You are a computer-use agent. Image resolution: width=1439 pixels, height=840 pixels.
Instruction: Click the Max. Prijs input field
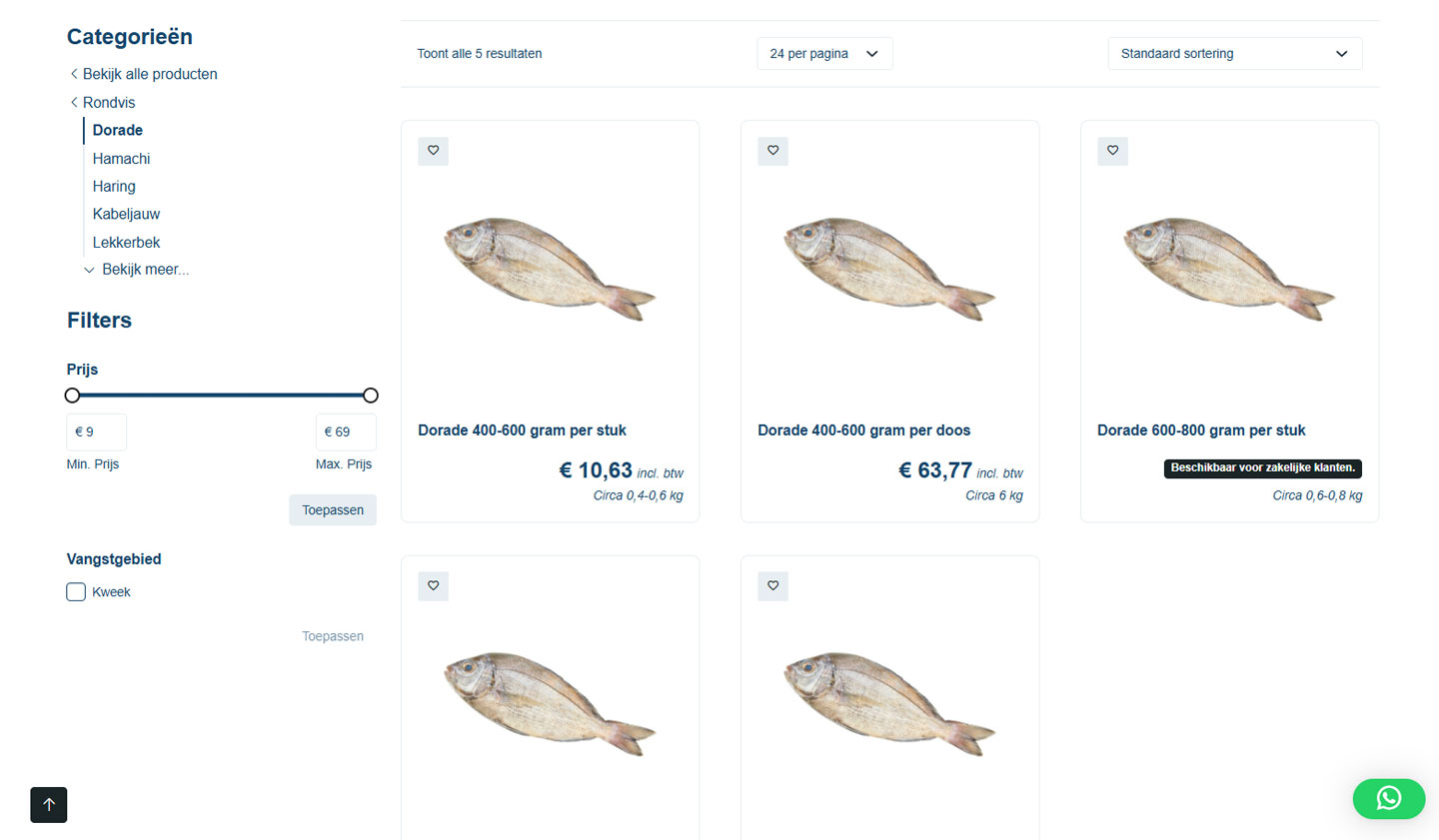click(346, 432)
